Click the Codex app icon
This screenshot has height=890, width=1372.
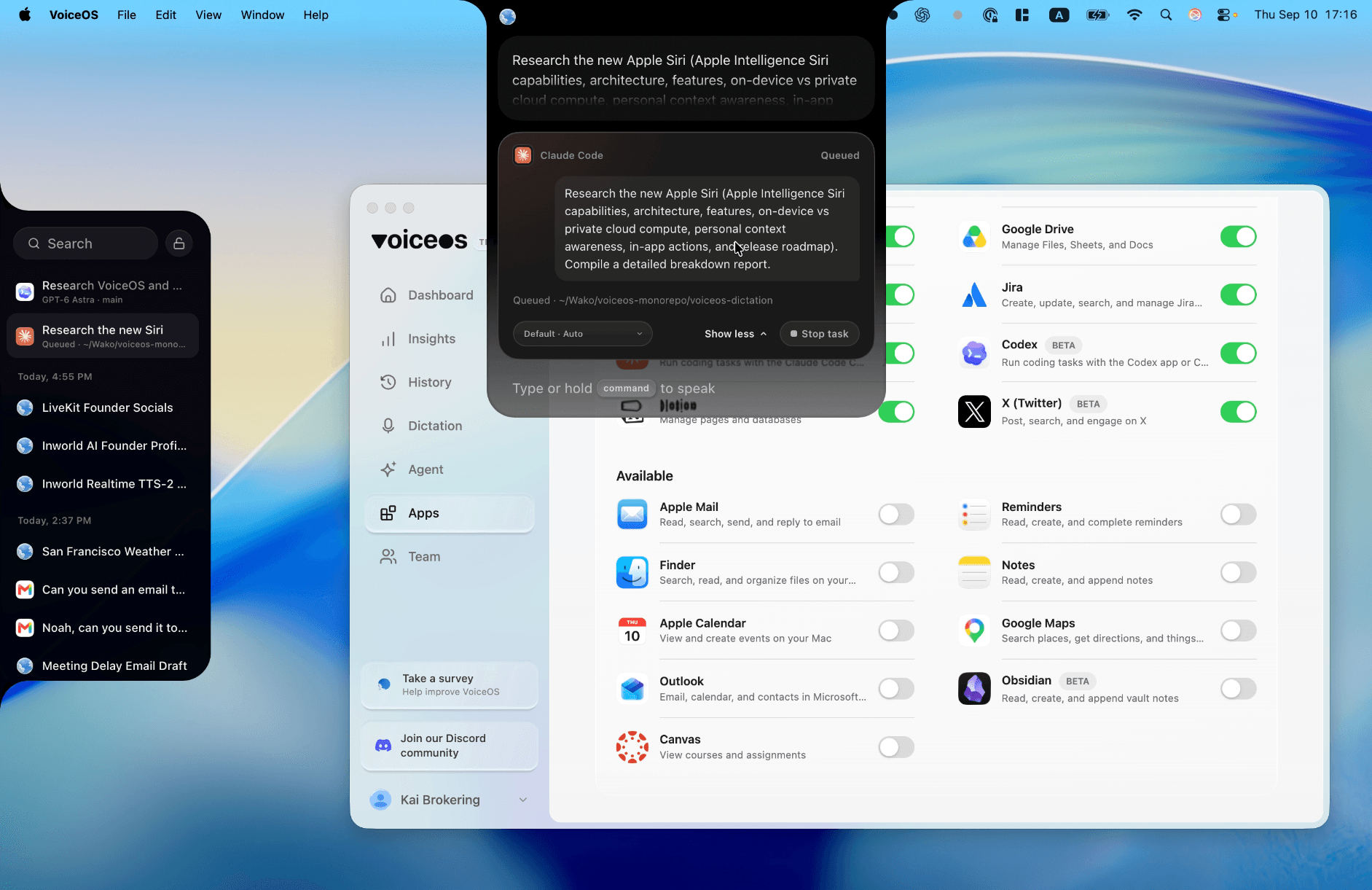tap(974, 354)
